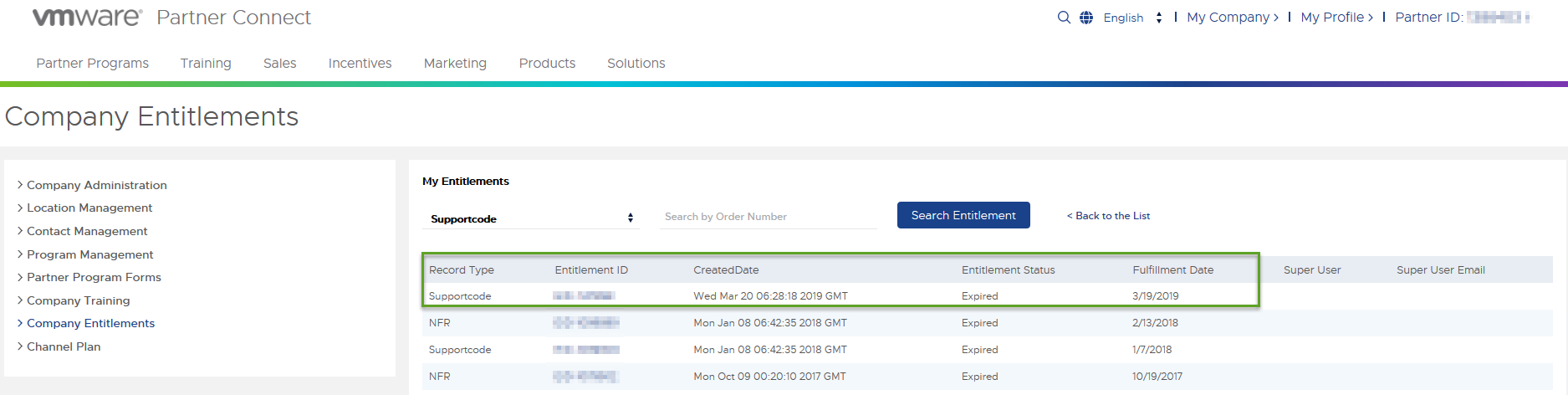1568x395 pixels.
Task: Click the Search Entitlement button
Action: point(963,215)
